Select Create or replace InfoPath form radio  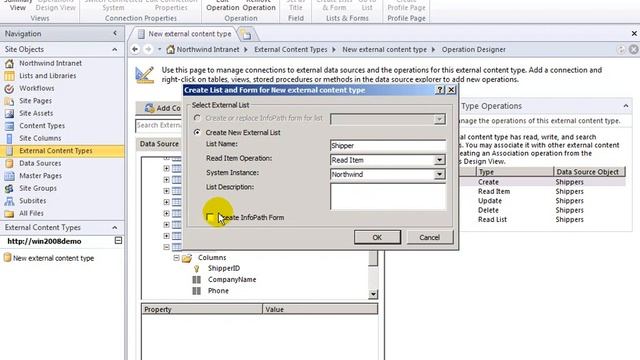pos(197,118)
